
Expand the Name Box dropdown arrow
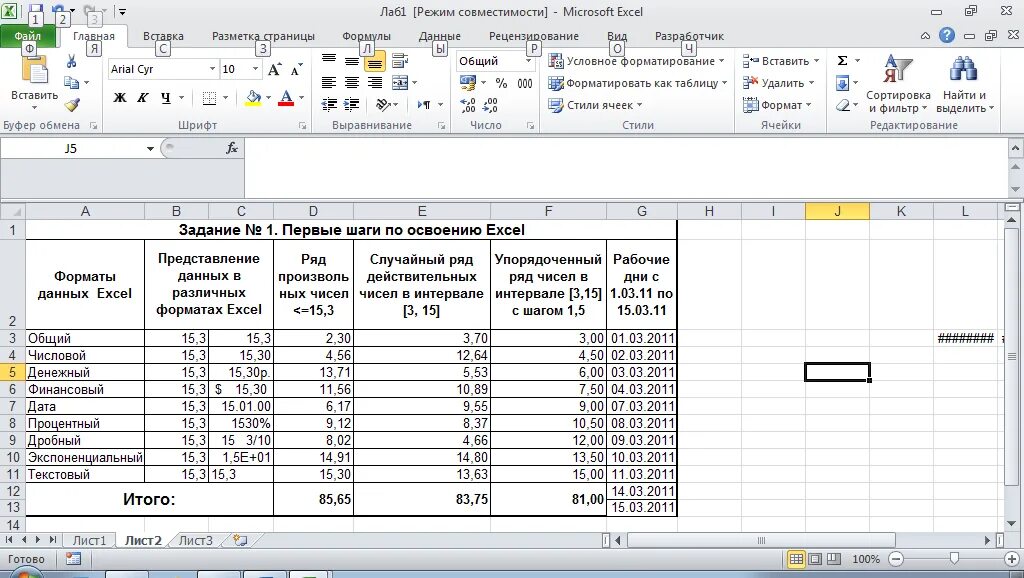(x=150, y=149)
